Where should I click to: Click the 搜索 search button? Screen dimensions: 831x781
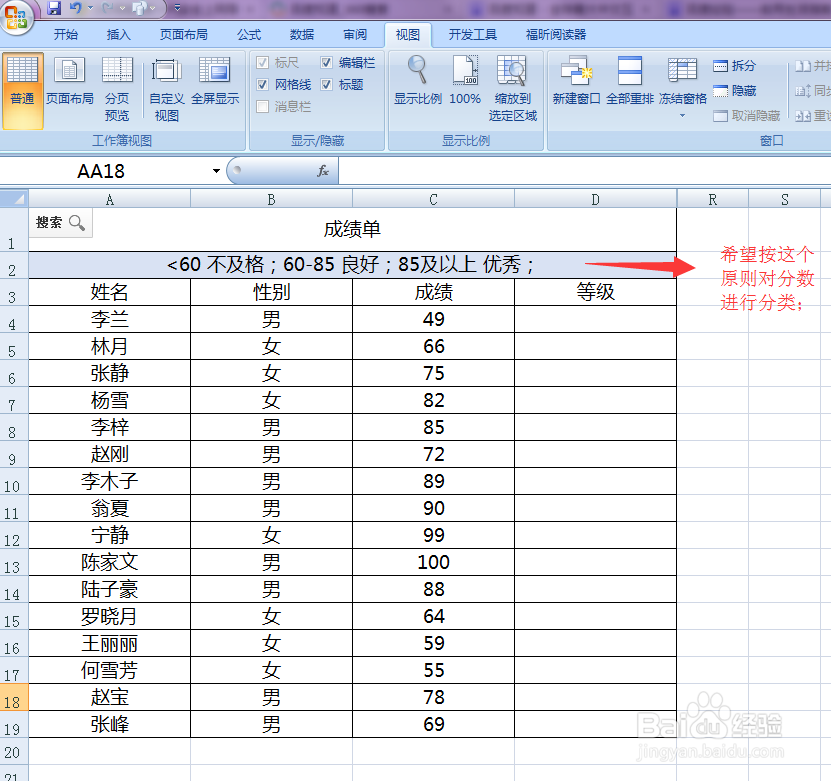pyautogui.click(x=60, y=223)
